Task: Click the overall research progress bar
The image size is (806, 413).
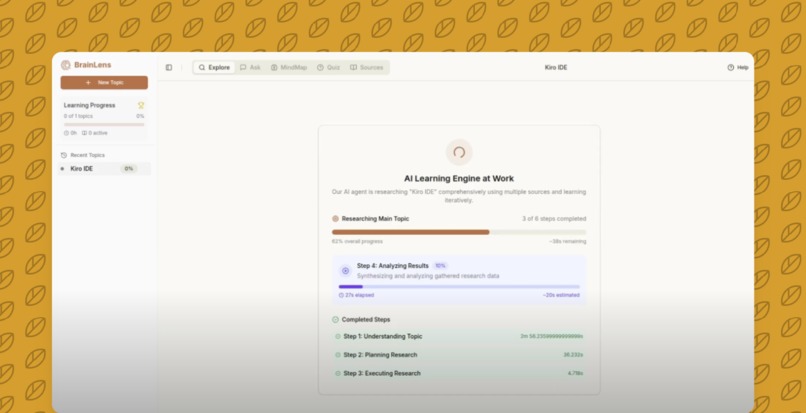Action: click(459, 232)
